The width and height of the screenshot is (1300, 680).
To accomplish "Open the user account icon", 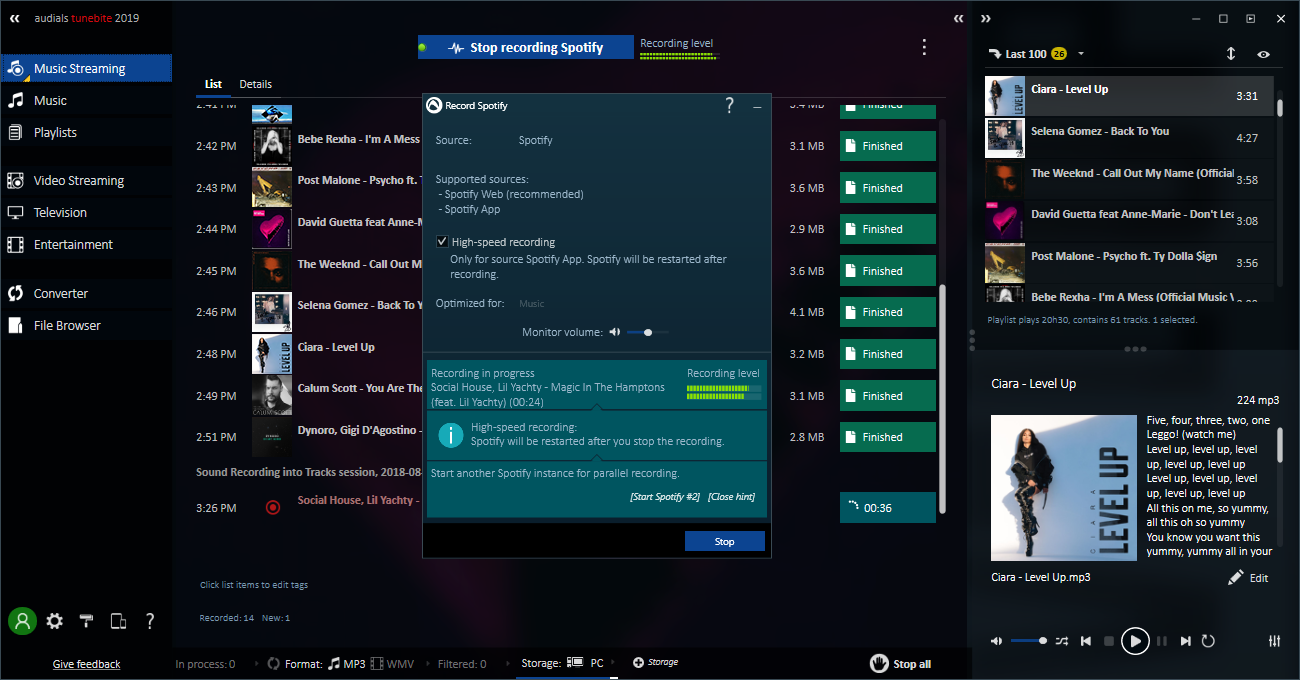I will 22,621.
